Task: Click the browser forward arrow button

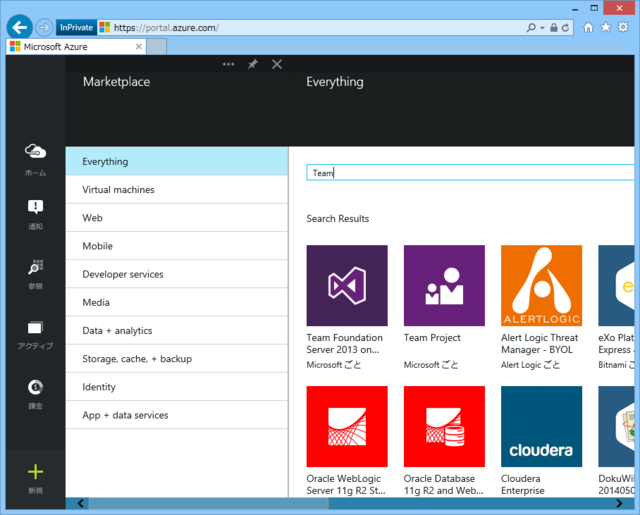Action: tap(44, 28)
